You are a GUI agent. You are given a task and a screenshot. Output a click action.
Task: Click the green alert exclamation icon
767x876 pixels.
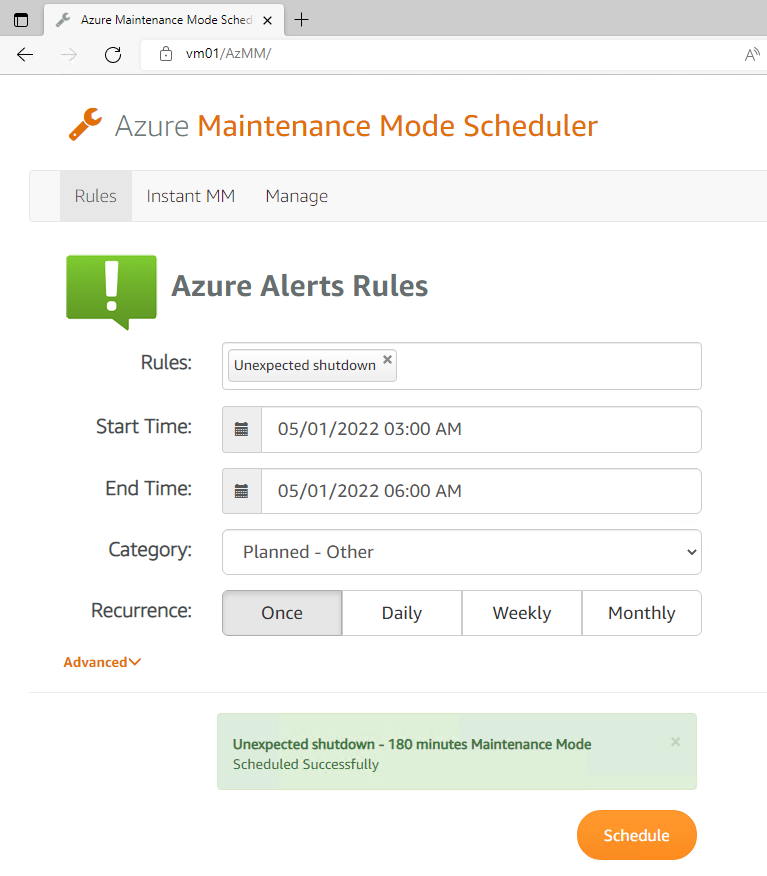112,292
